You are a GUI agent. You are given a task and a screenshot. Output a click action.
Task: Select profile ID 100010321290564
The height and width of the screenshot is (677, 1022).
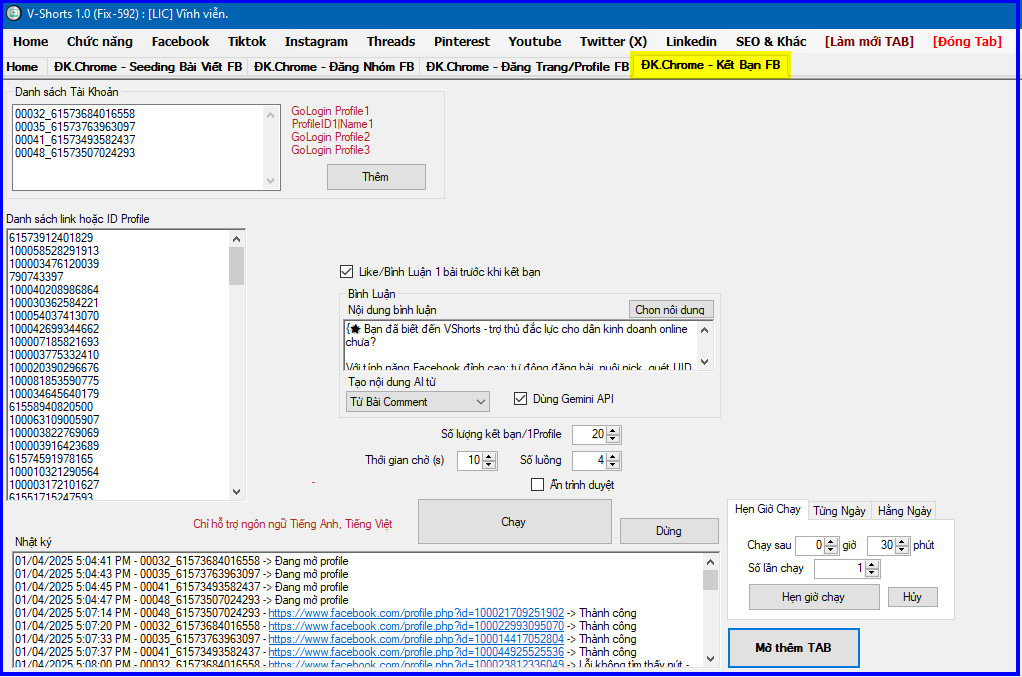point(54,472)
